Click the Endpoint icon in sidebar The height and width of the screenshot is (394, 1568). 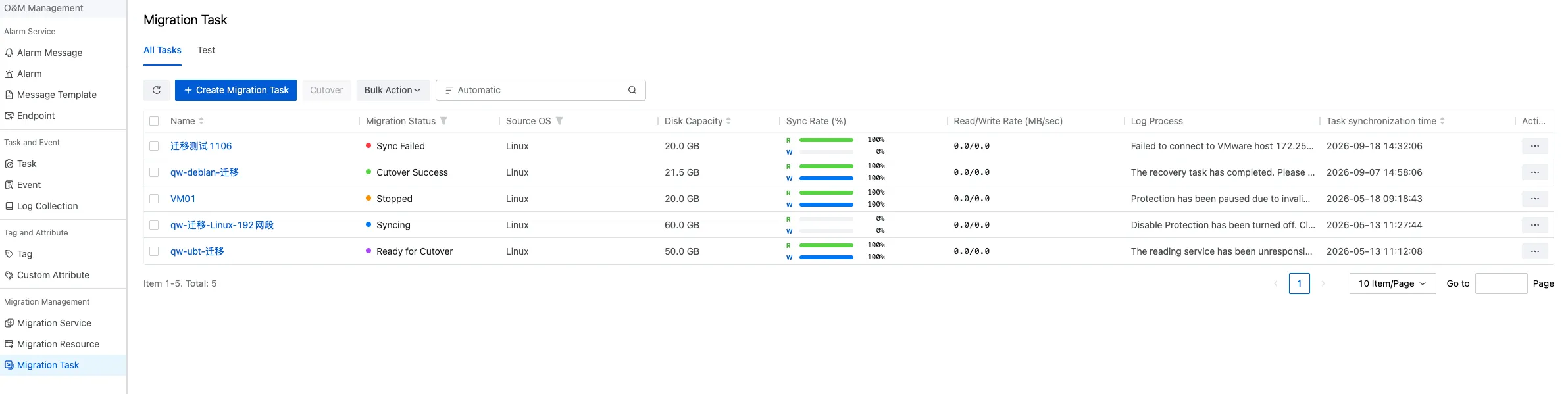(9, 116)
